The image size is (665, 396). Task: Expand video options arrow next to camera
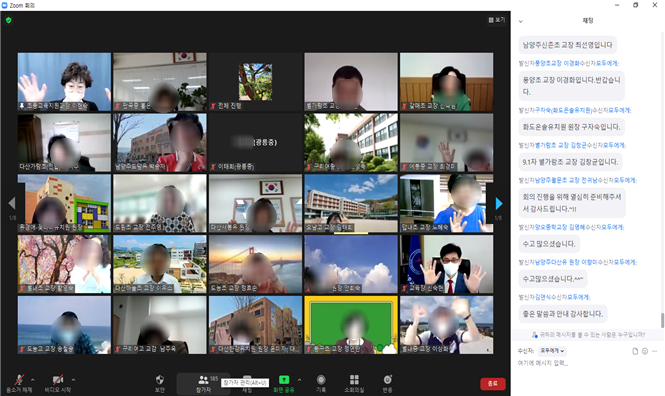pos(73,379)
